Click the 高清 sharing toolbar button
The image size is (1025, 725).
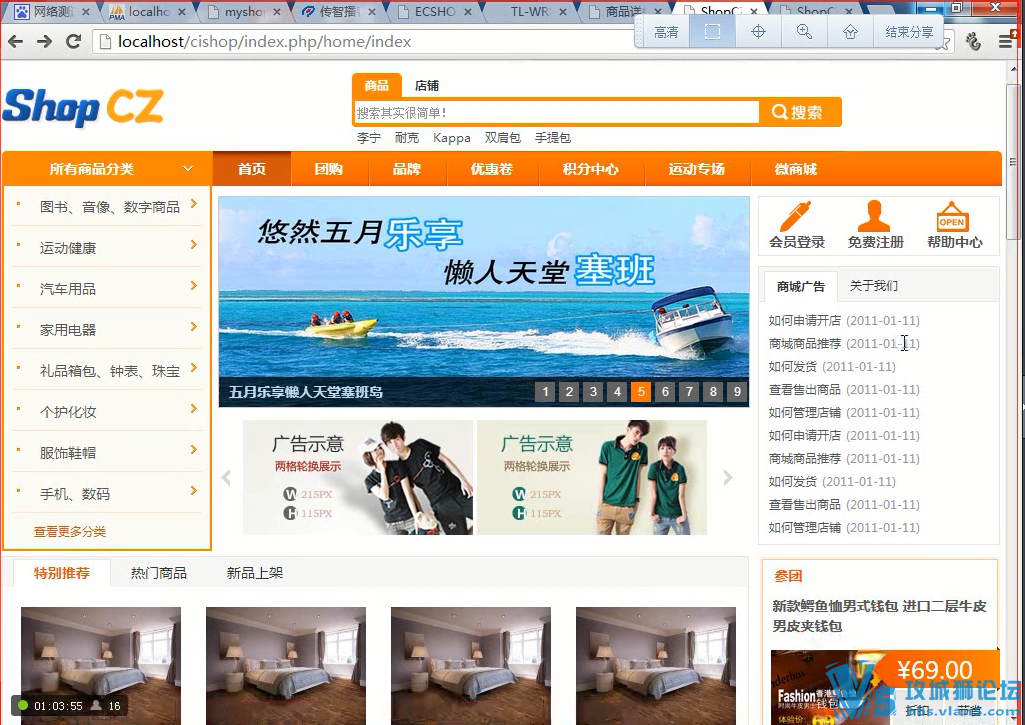tap(665, 32)
